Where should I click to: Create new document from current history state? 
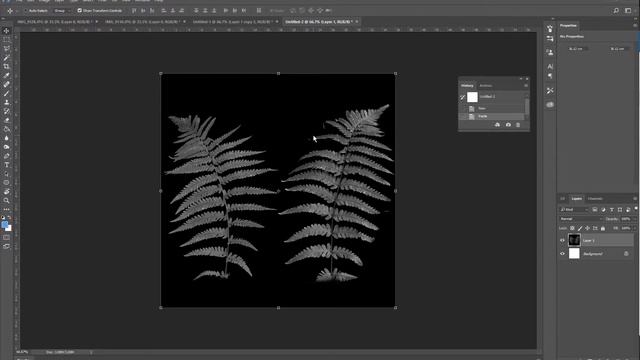pos(497,125)
